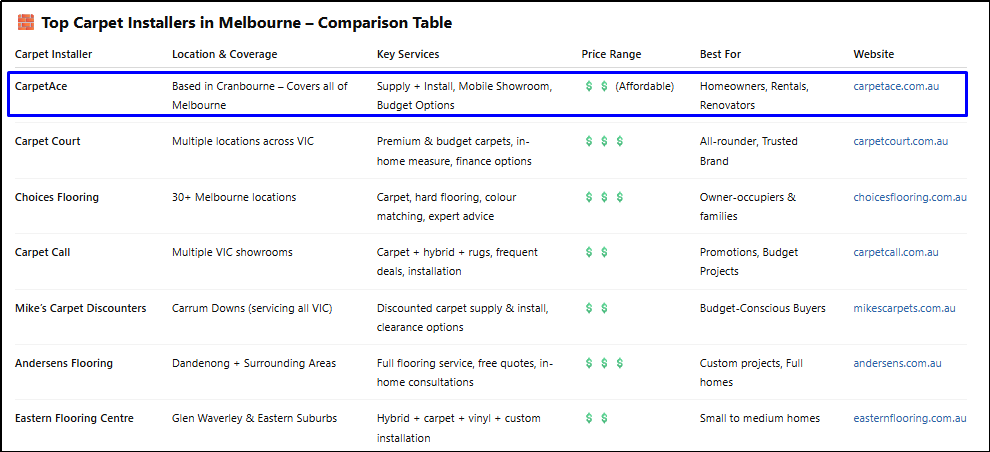The width and height of the screenshot is (990, 452).
Task: Click Choices Flooring price dollar icons
Action: (x=604, y=197)
